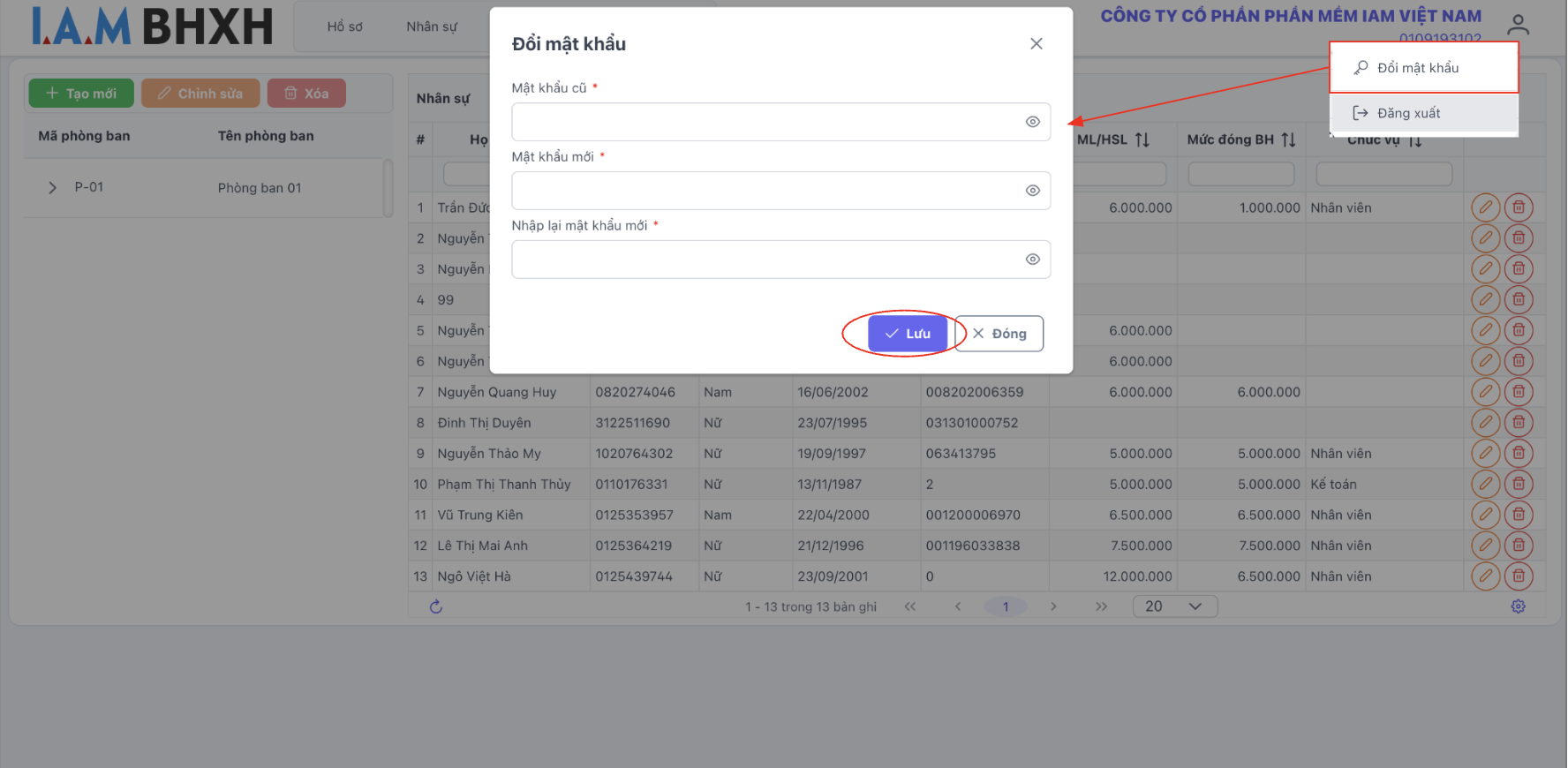Close the Đổi mật khẩu dialog with X

pyautogui.click(x=1036, y=44)
